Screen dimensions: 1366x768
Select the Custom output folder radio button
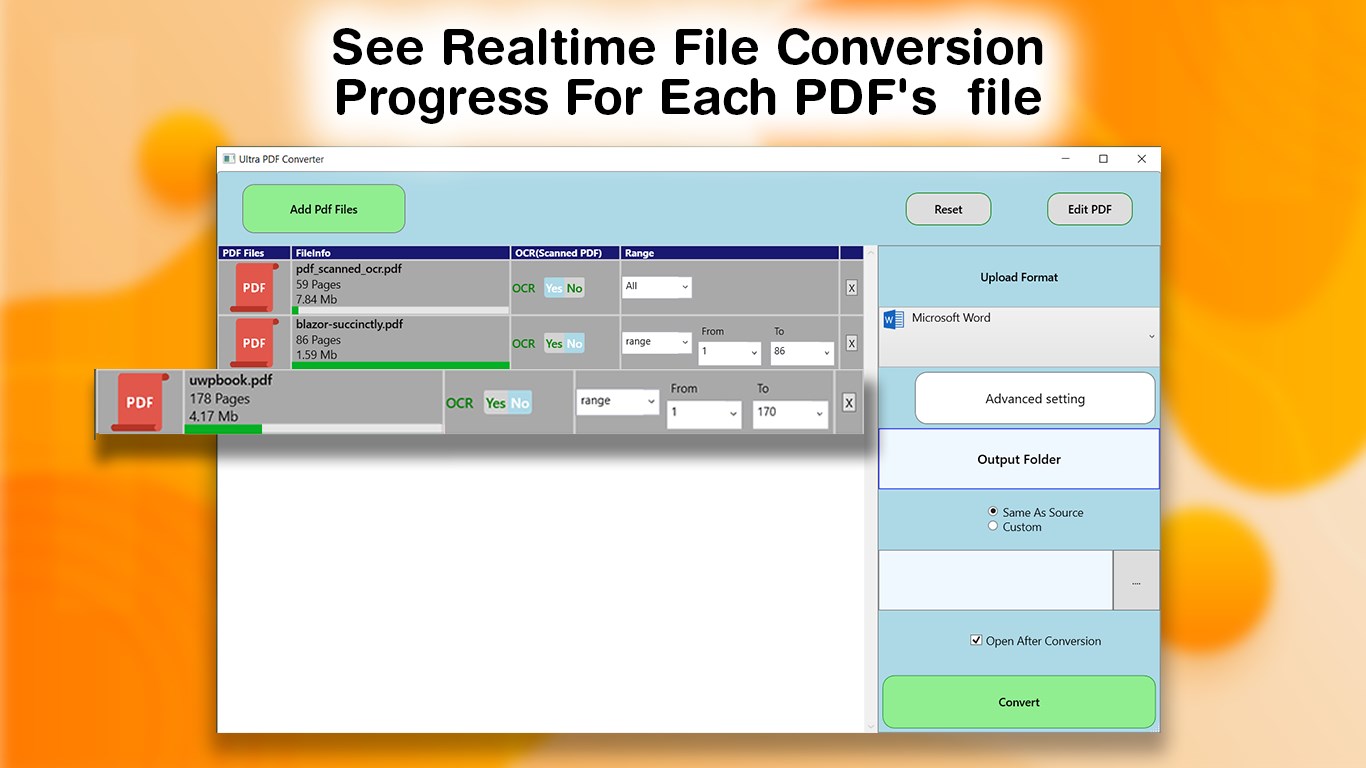[993, 525]
